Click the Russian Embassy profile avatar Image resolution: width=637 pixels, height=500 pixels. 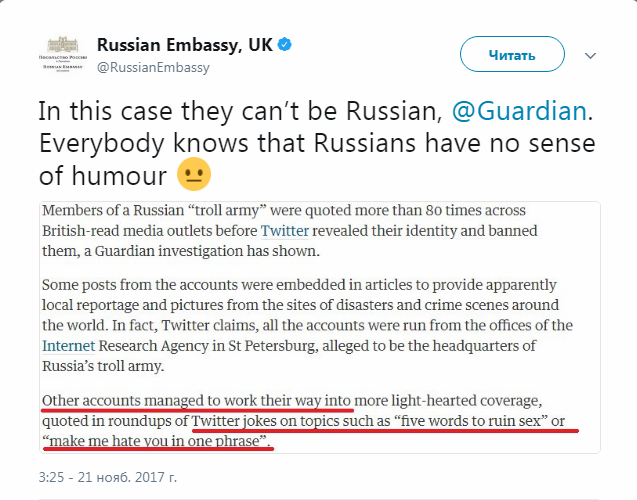pyautogui.click(x=66, y=54)
